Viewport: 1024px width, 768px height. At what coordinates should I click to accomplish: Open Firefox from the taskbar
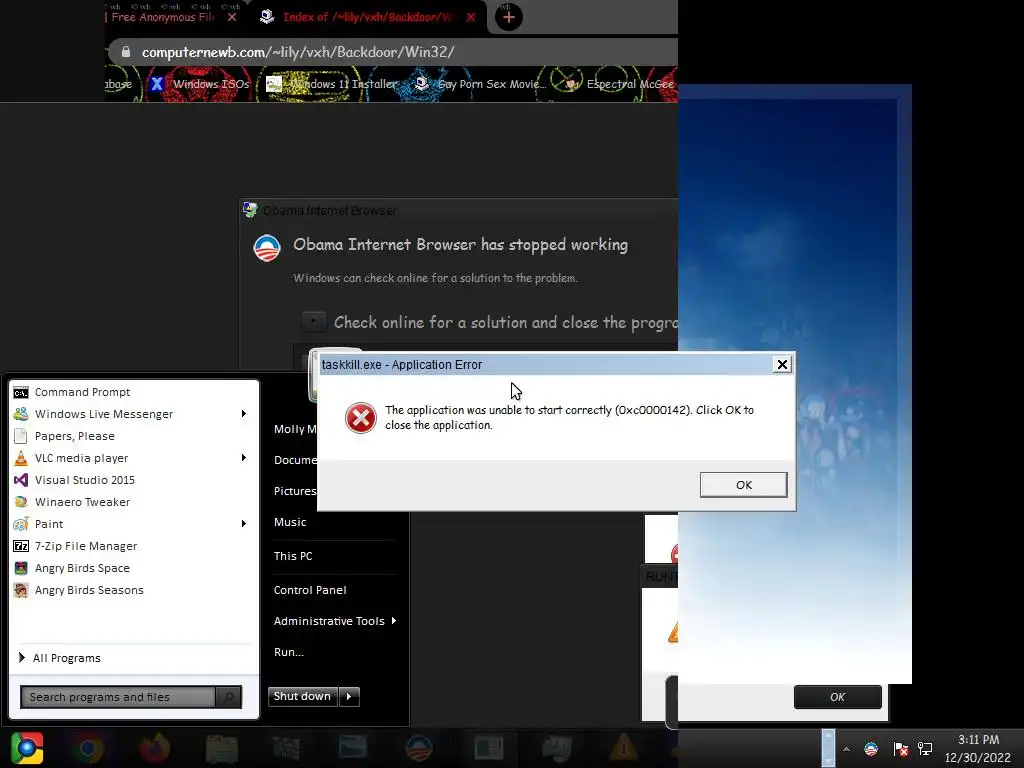point(155,748)
